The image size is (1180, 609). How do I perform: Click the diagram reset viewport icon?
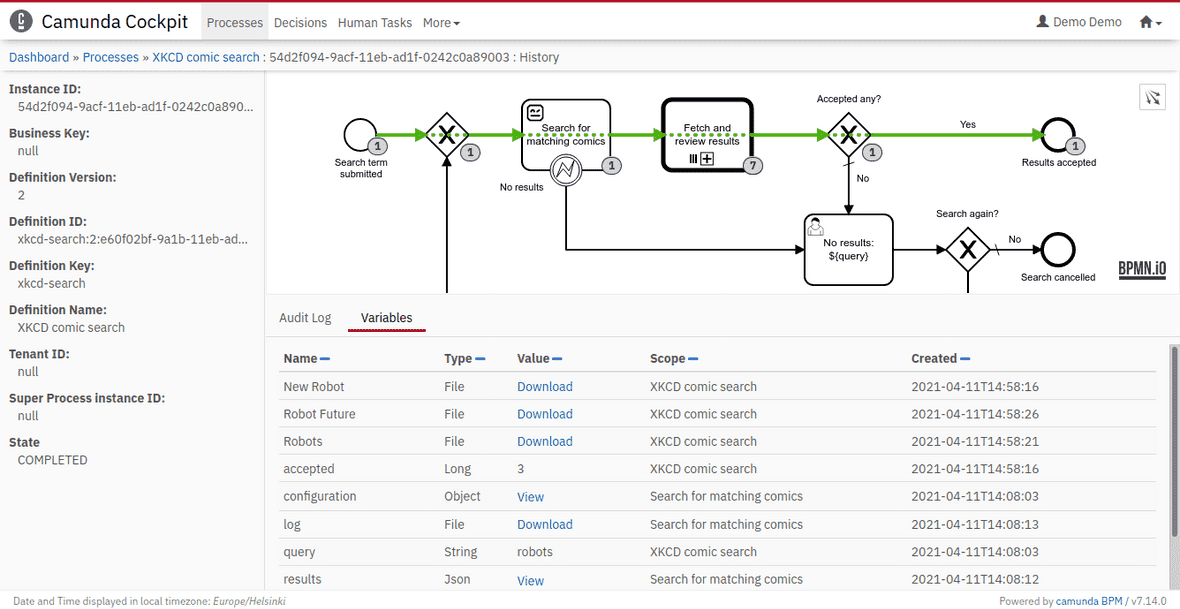point(1152,97)
